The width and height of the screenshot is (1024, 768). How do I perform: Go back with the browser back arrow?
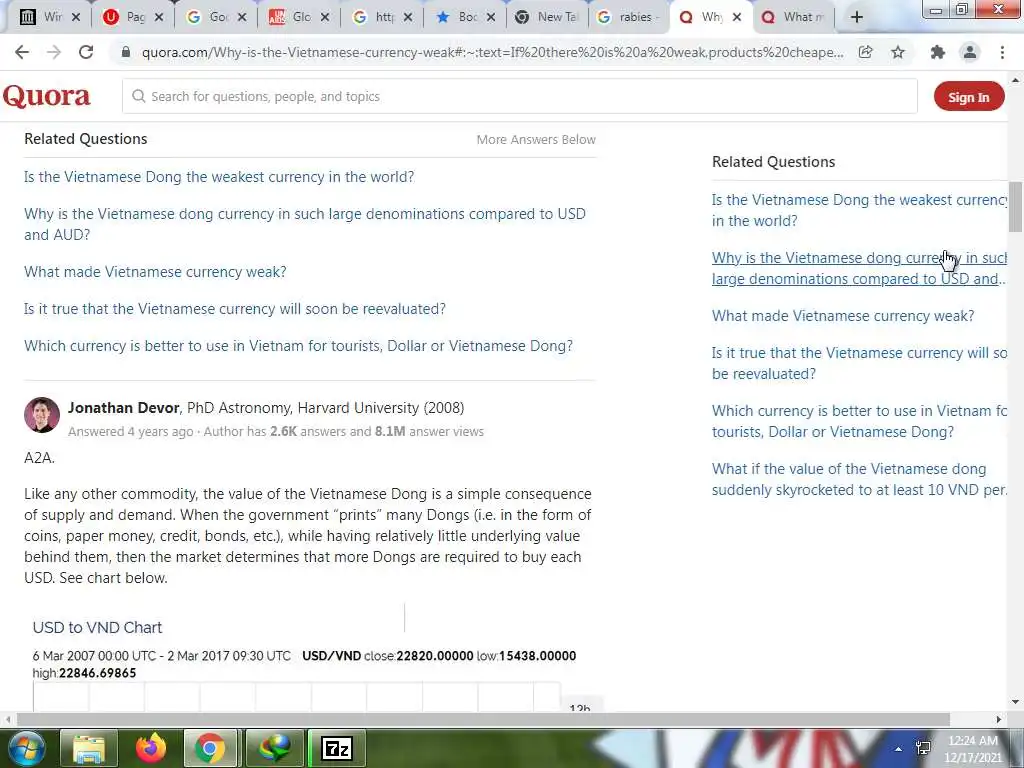pos(22,52)
